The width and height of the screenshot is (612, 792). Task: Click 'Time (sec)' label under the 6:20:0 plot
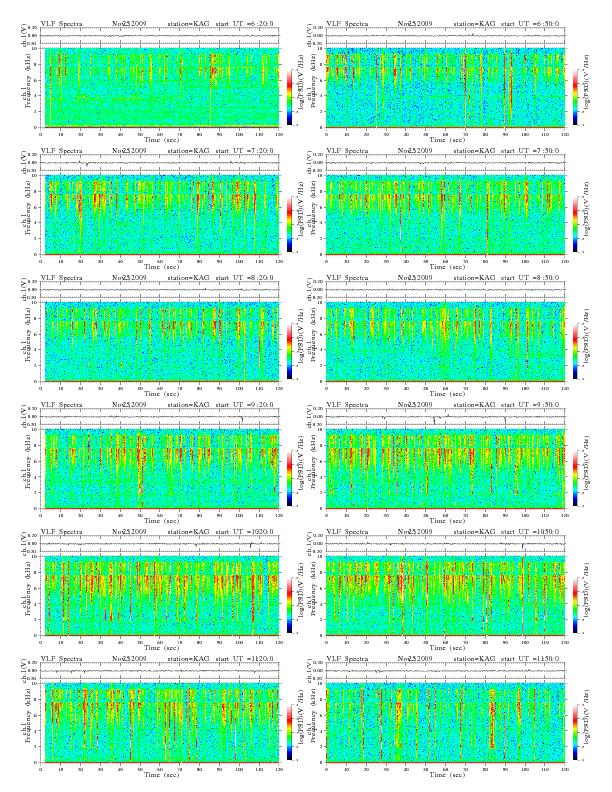[x=162, y=139]
